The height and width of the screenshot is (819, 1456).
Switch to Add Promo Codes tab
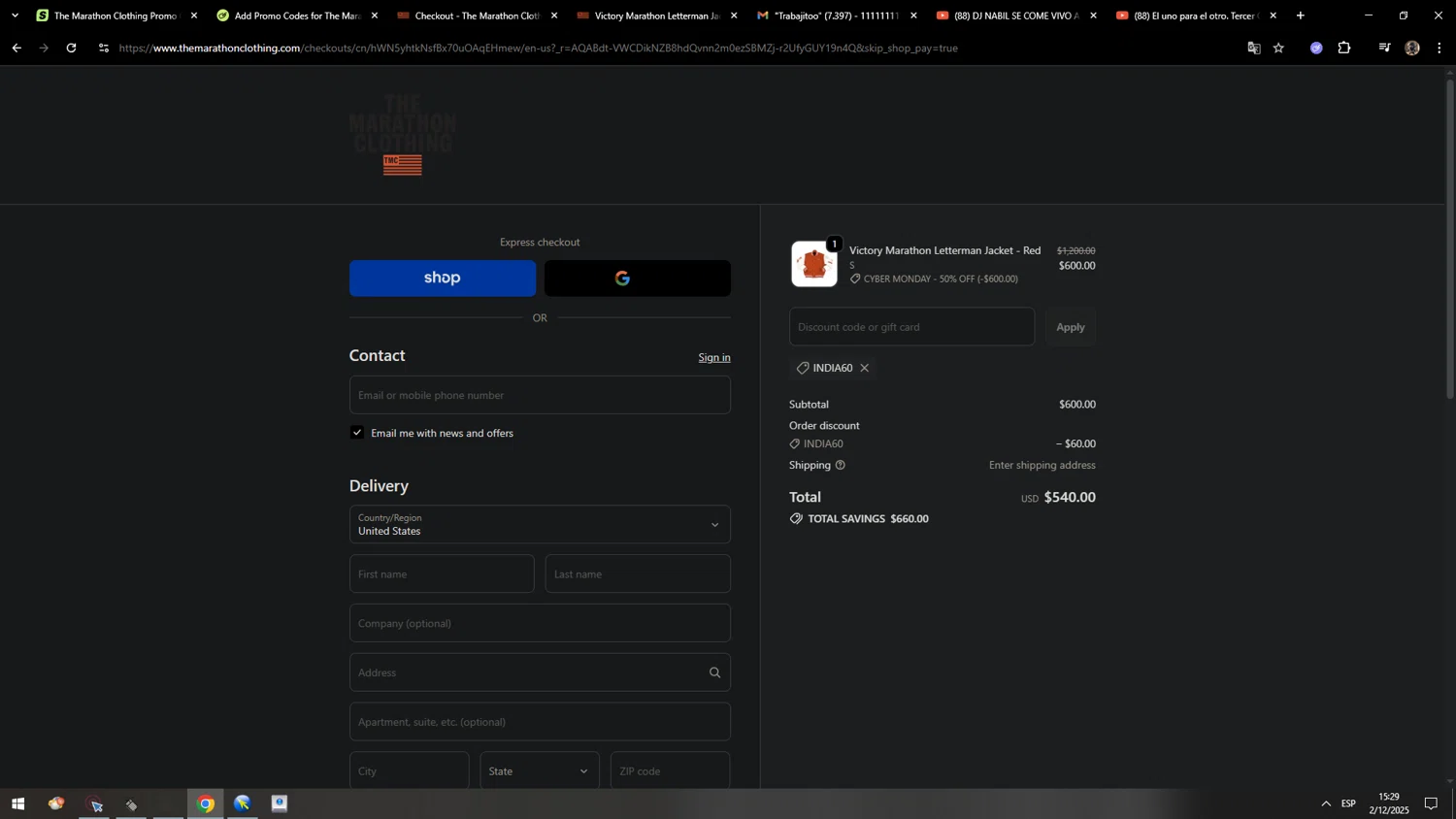pyautogui.click(x=295, y=16)
